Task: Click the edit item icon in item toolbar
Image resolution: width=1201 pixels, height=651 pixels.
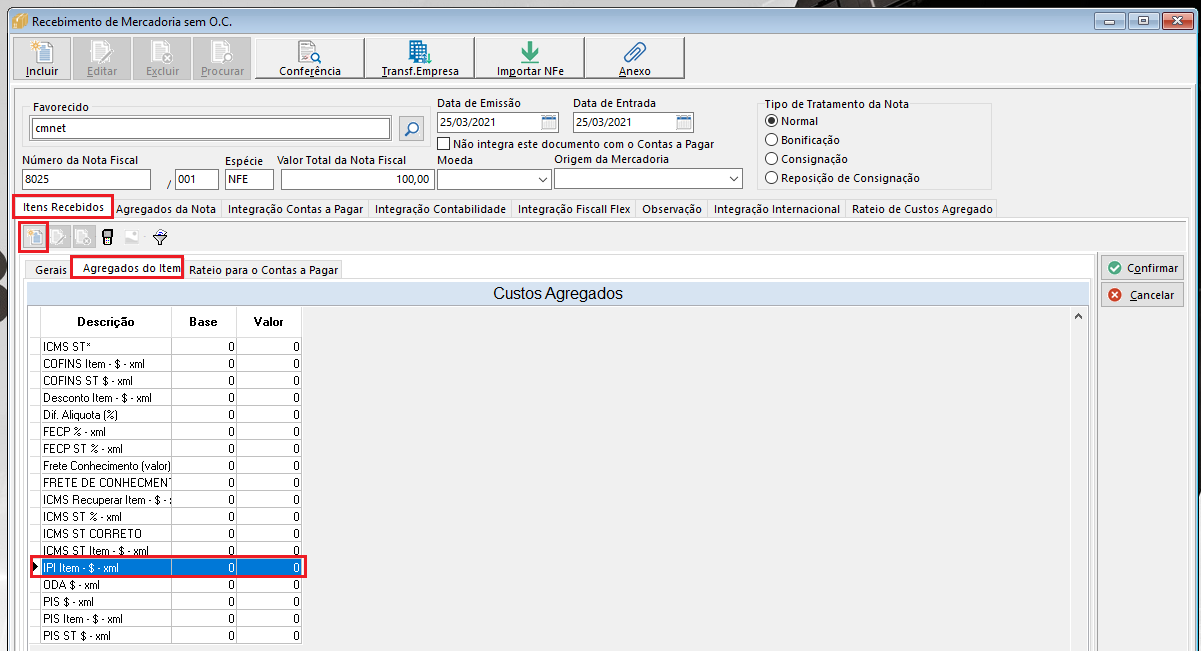Action: pos(59,237)
